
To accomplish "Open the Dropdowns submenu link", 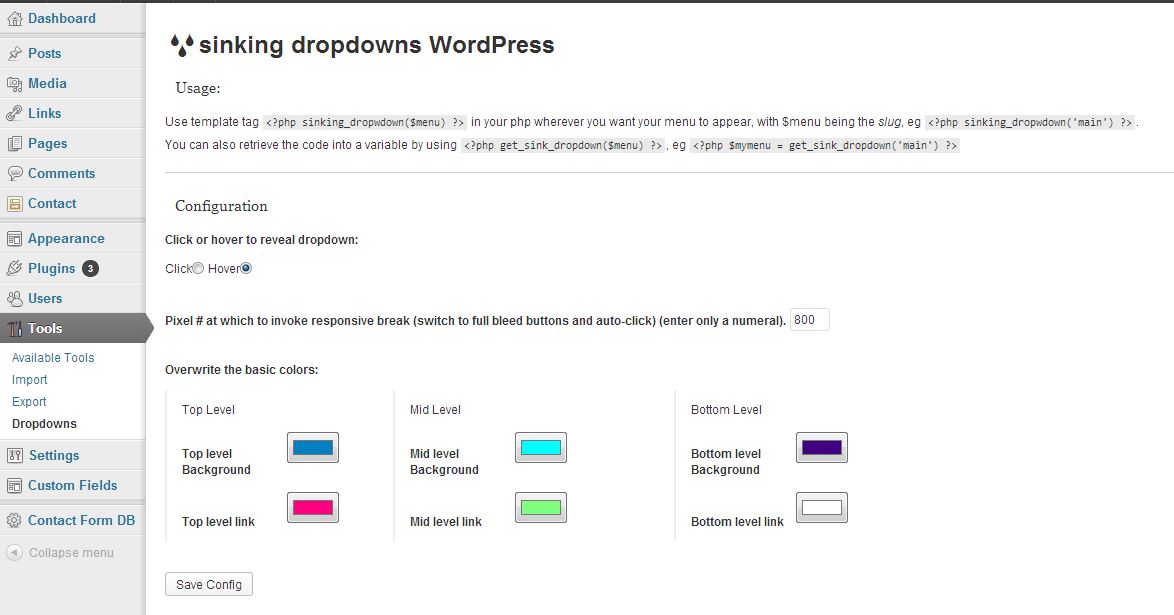I will click(x=44, y=423).
